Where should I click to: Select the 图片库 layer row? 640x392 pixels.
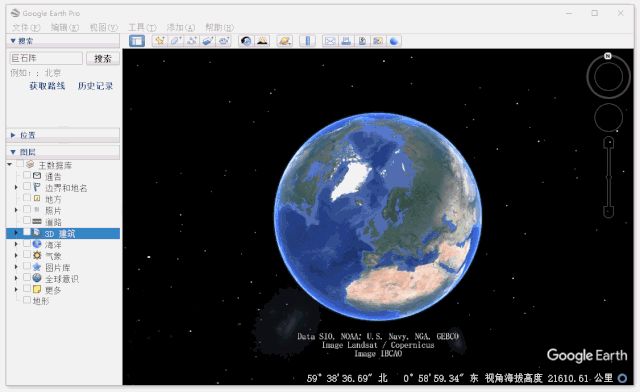[58, 267]
